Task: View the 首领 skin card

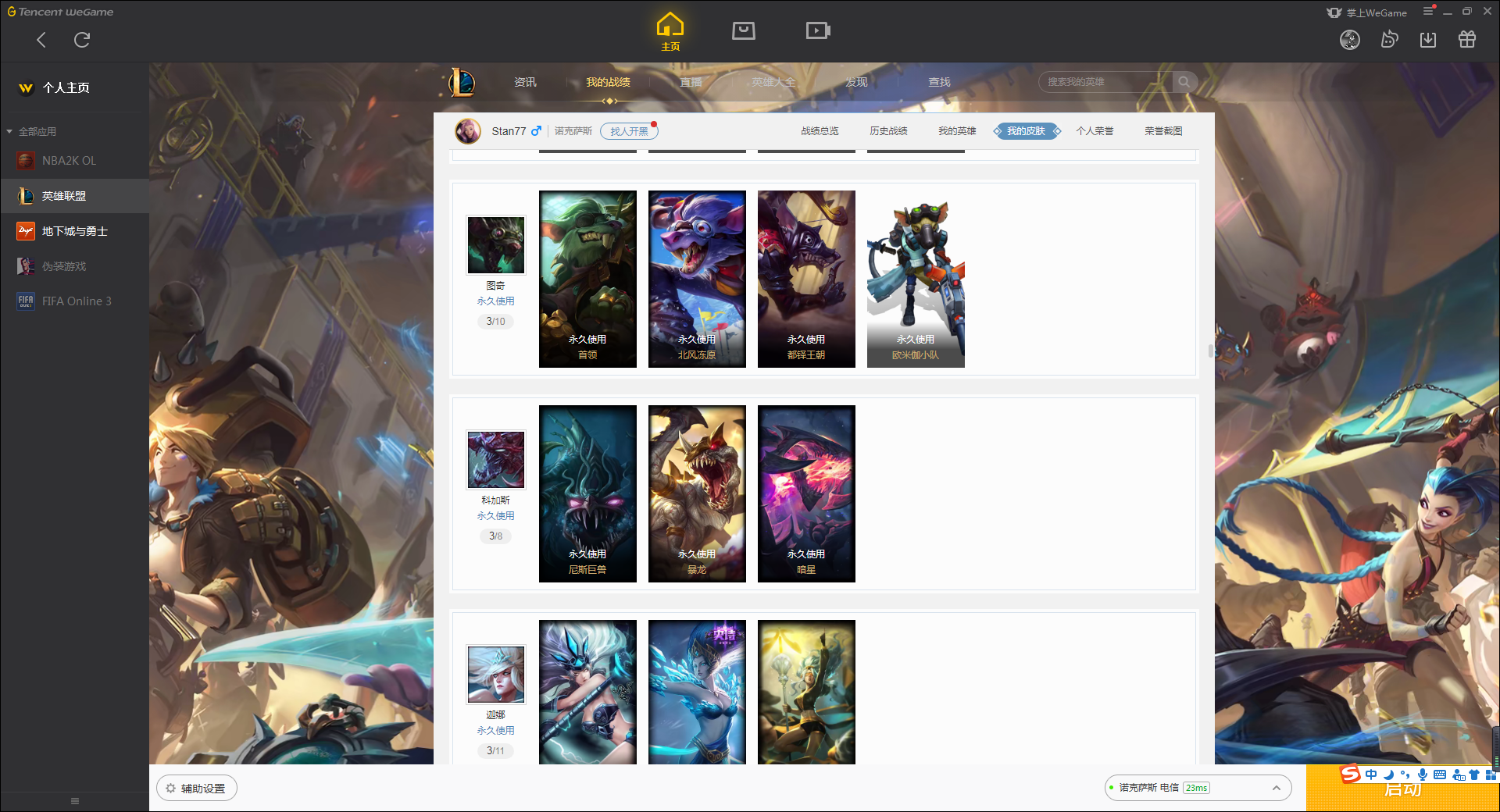Action: tap(587, 279)
